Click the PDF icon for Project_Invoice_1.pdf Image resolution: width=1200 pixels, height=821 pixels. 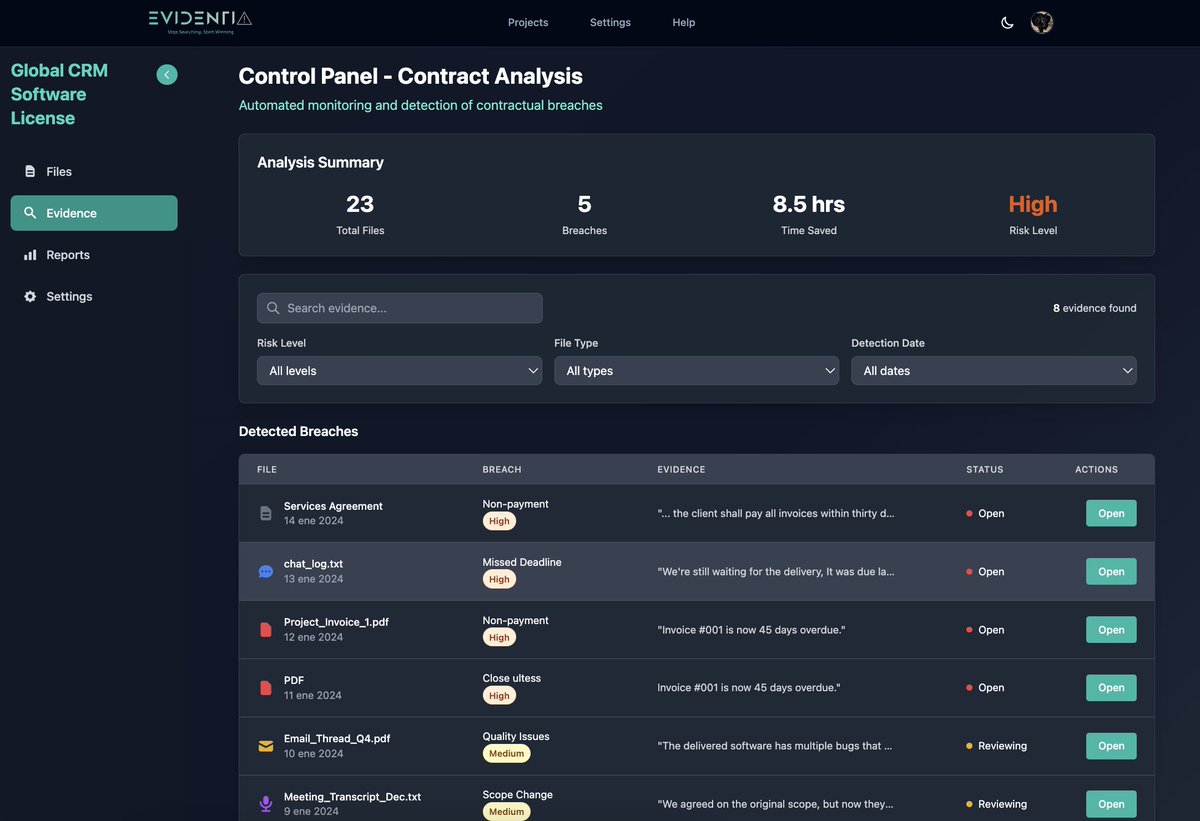point(265,629)
